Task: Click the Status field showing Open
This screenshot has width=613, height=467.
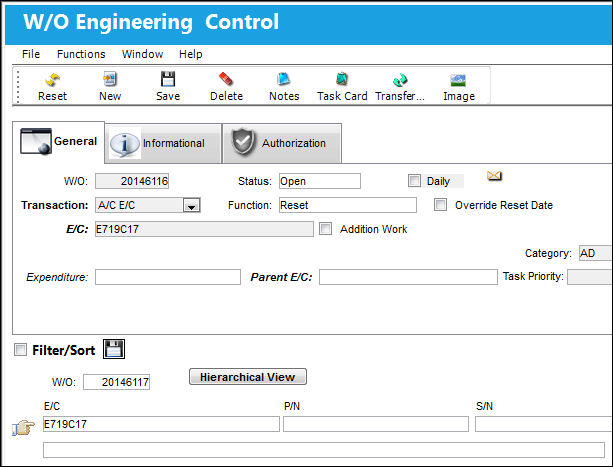Action: 320,181
